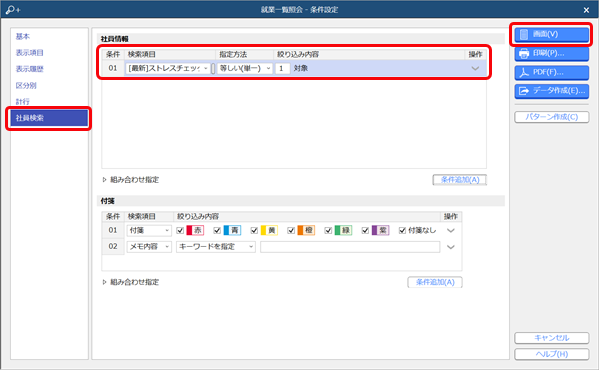Click the purple 紫 color swatch
Image resolution: width=599 pixels, height=370 pixels.
point(380,231)
